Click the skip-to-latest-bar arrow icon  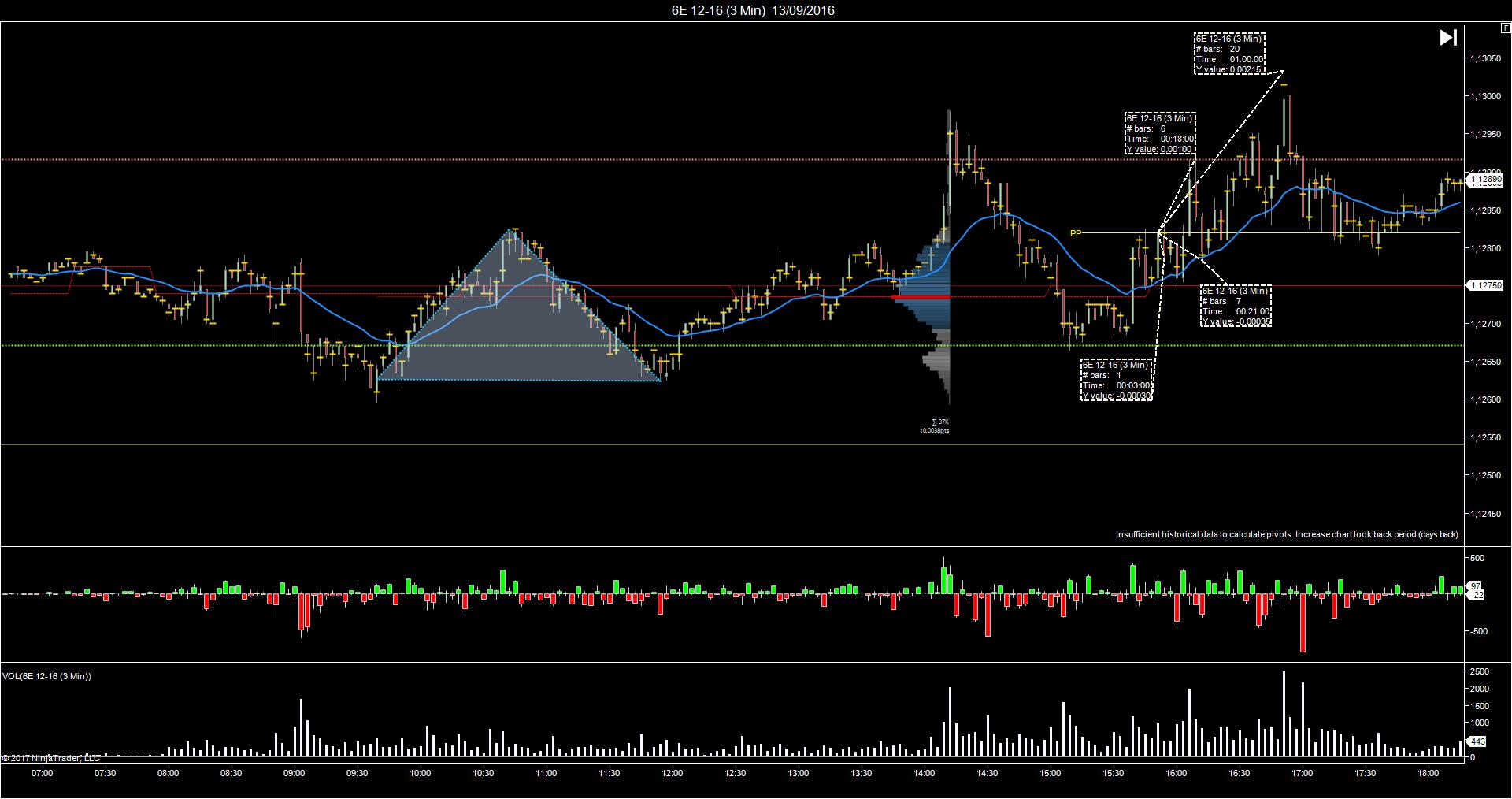point(1447,38)
